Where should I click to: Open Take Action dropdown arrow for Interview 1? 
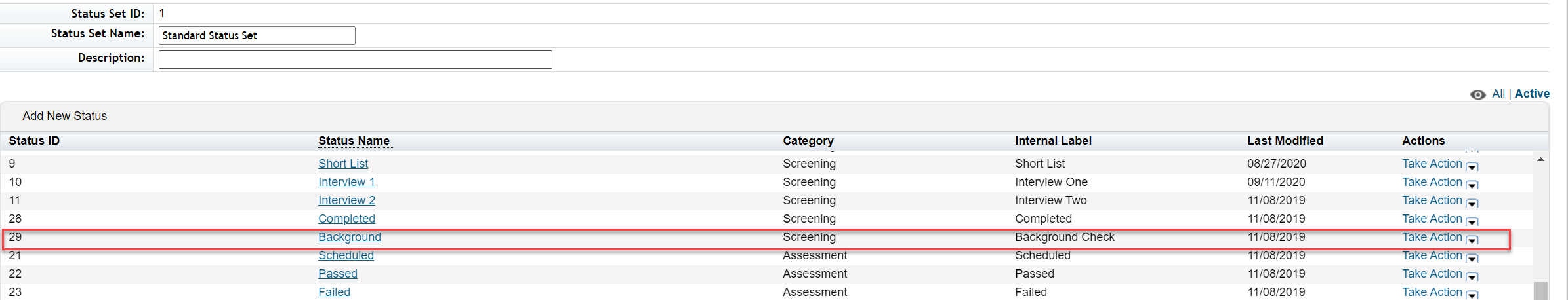[1472, 185]
